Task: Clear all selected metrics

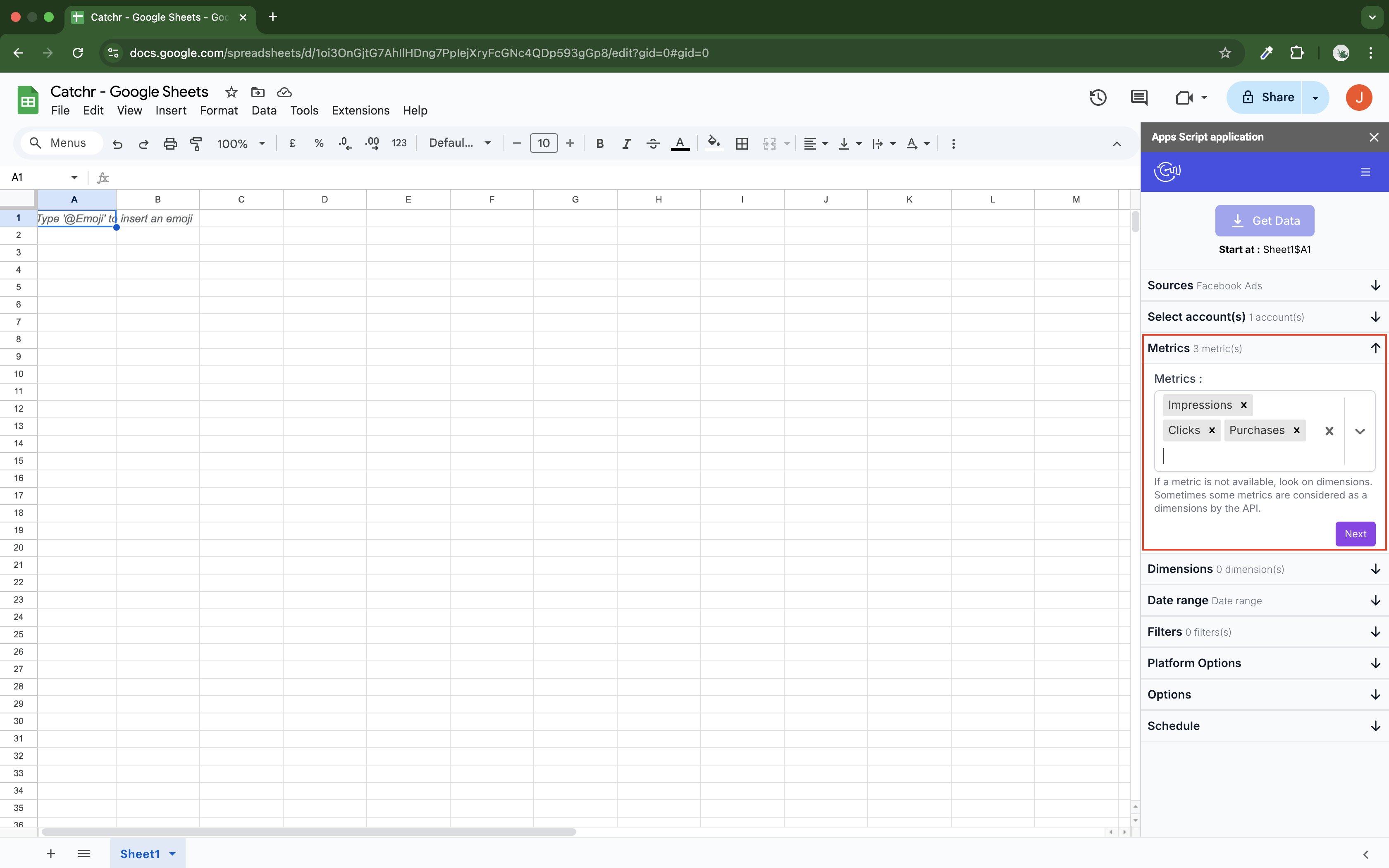Action: [x=1329, y=431]
